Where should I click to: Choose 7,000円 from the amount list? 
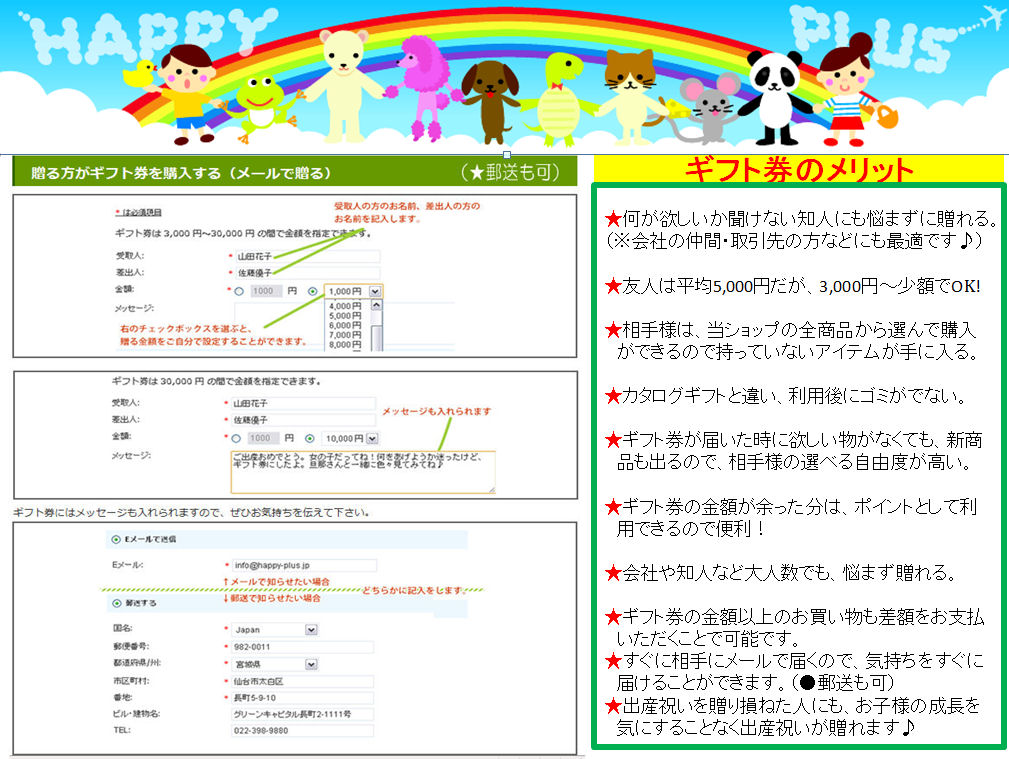[x=345, y=335]
